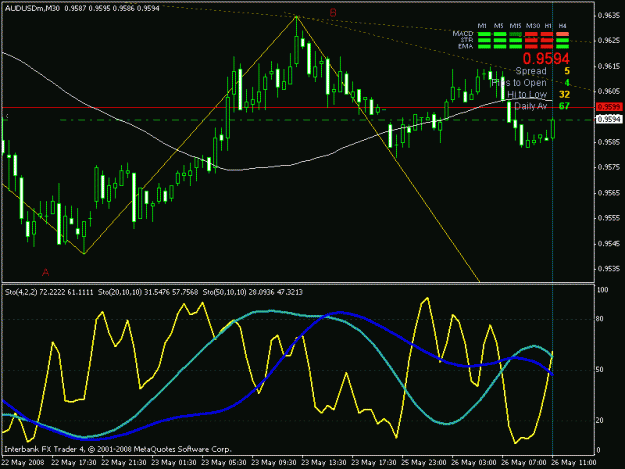Click the EMA row label
The image size is (625, 469).
tap(466, 46)
